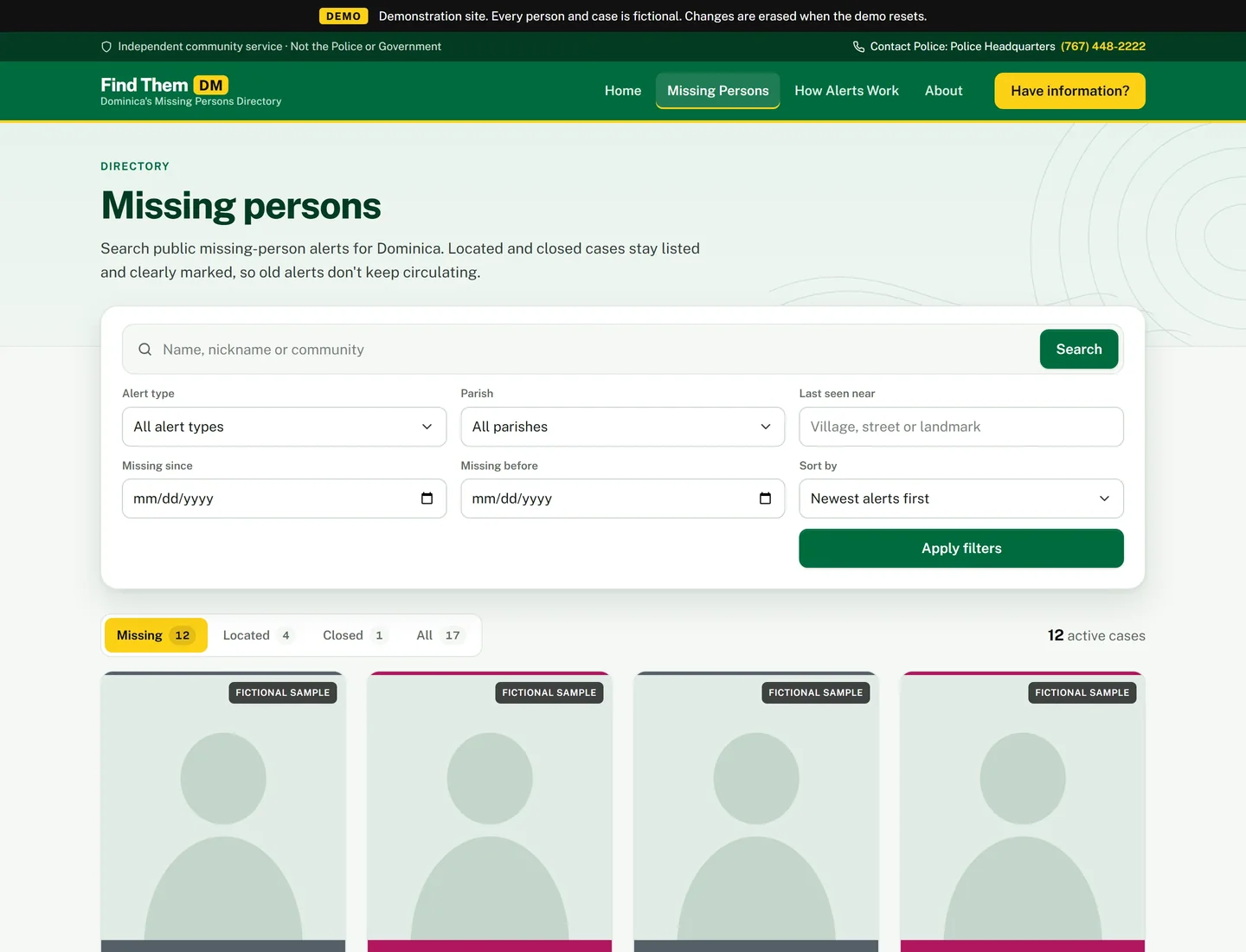Expand the All alert types dropdown
The width and height of the screenshot is (1246, 952).
[x=285, y=427]
